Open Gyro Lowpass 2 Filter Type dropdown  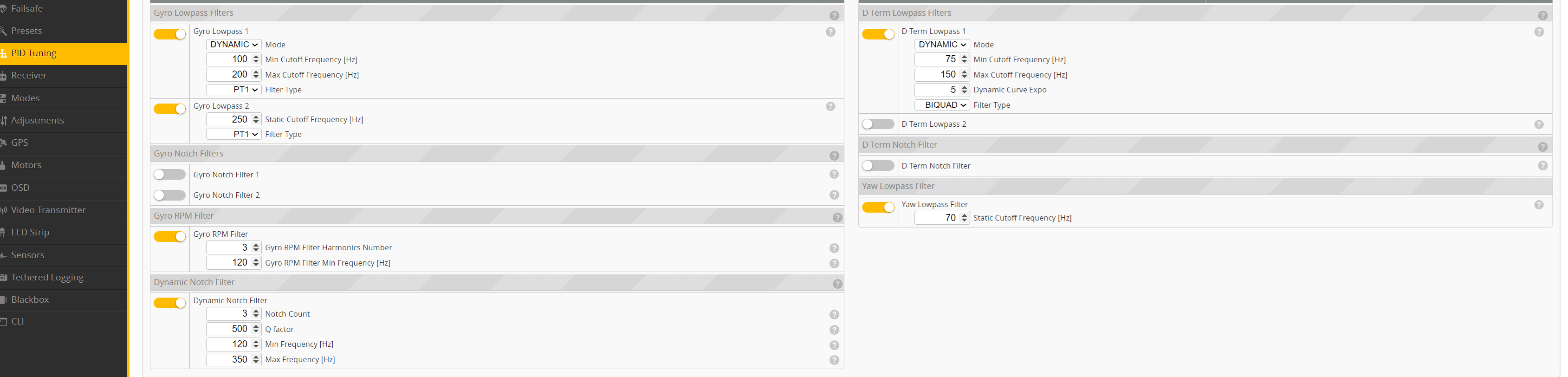coord(234,134)
